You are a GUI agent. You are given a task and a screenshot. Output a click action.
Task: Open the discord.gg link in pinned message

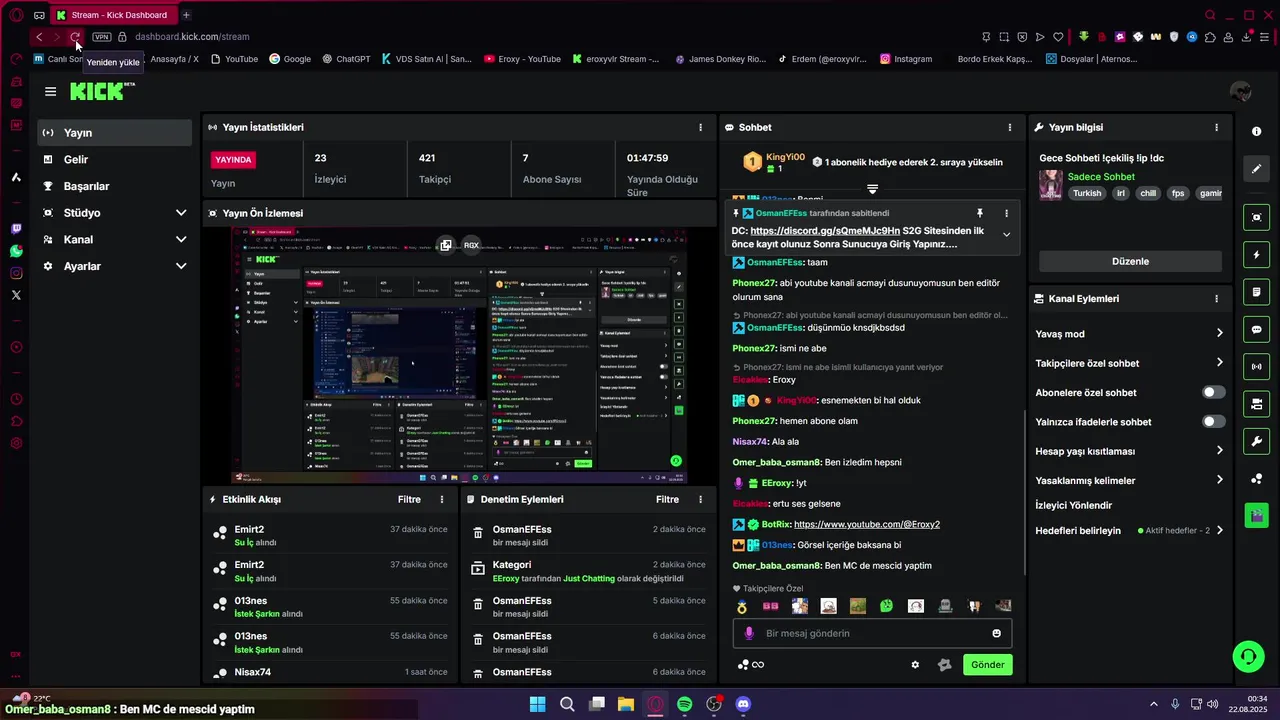[825, 231]
